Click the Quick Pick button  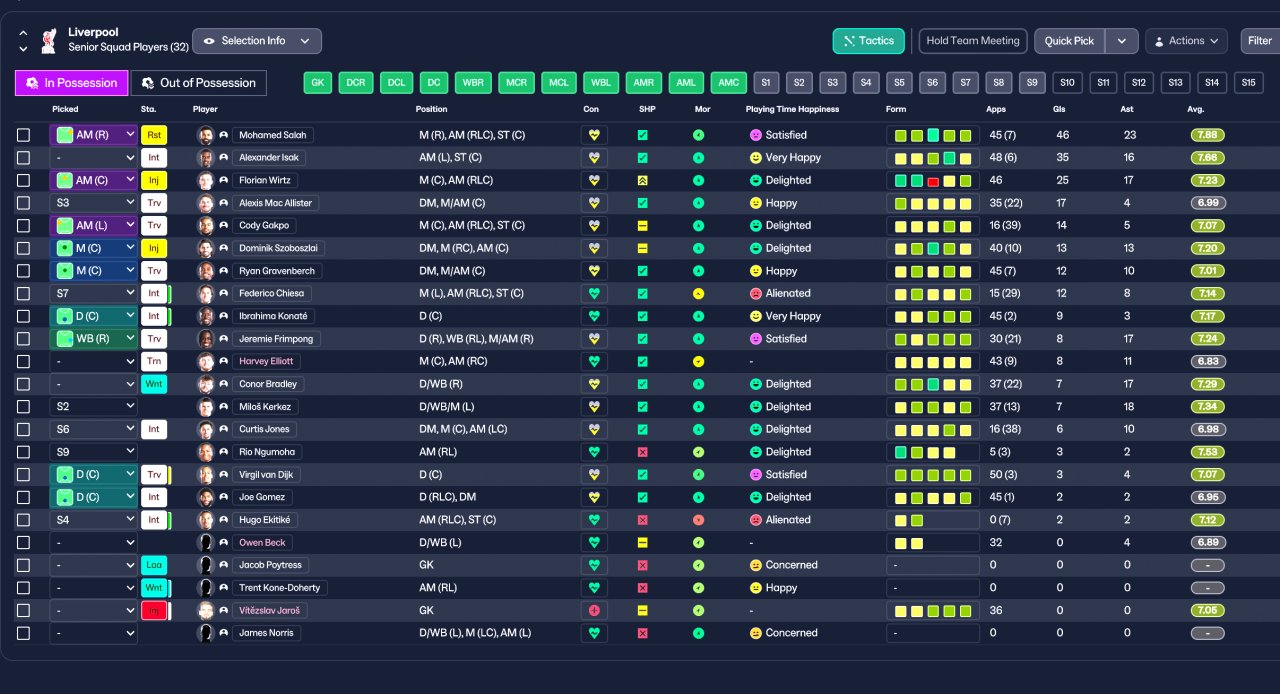(x=1069, y=41)
